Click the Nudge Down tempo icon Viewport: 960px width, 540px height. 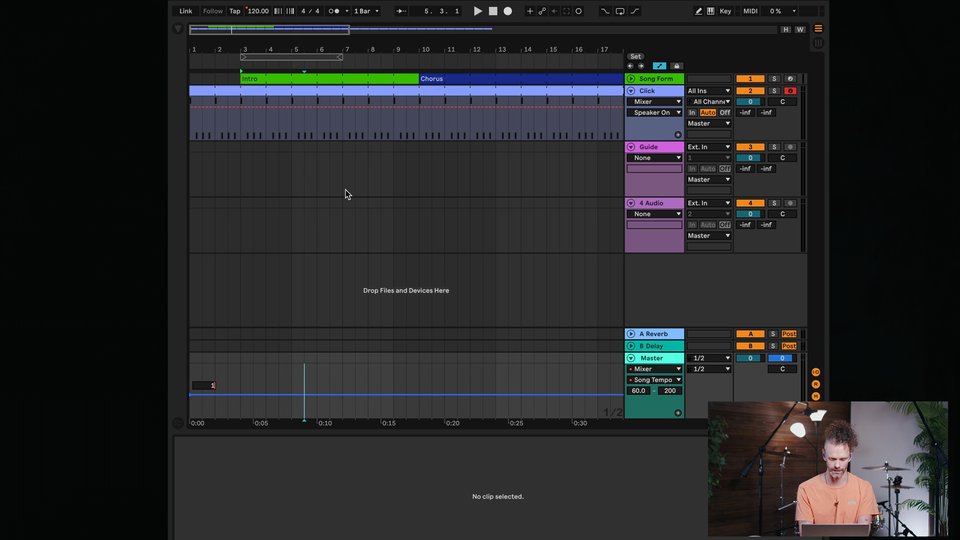point(279,11)
